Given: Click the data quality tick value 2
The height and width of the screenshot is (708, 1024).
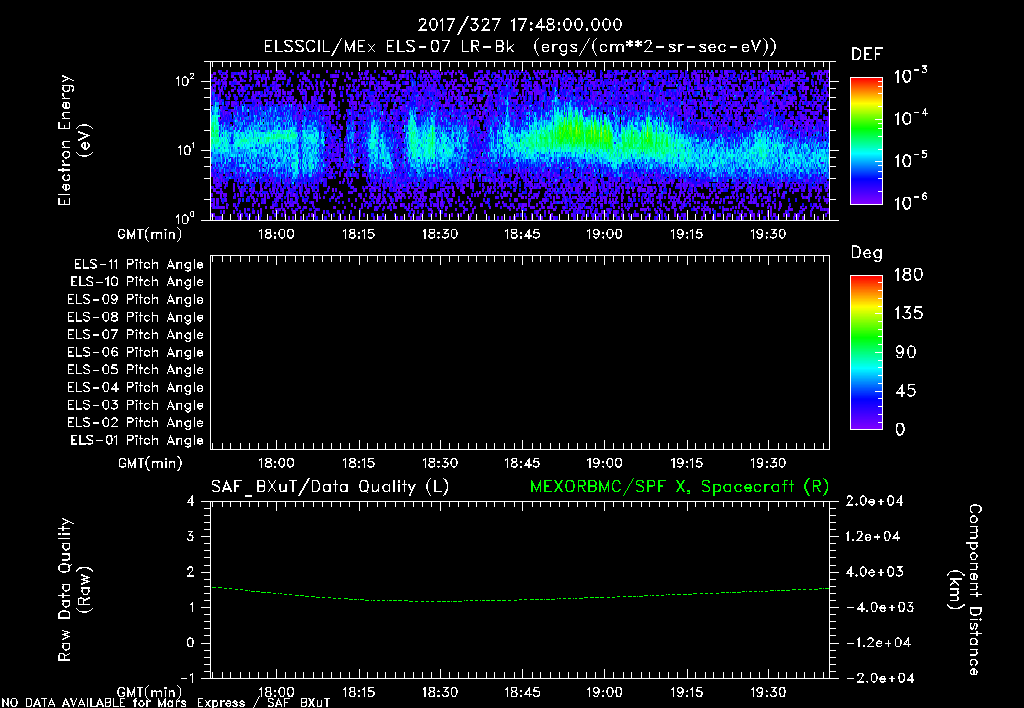Looking at the screenshot, I should point(191,571).
